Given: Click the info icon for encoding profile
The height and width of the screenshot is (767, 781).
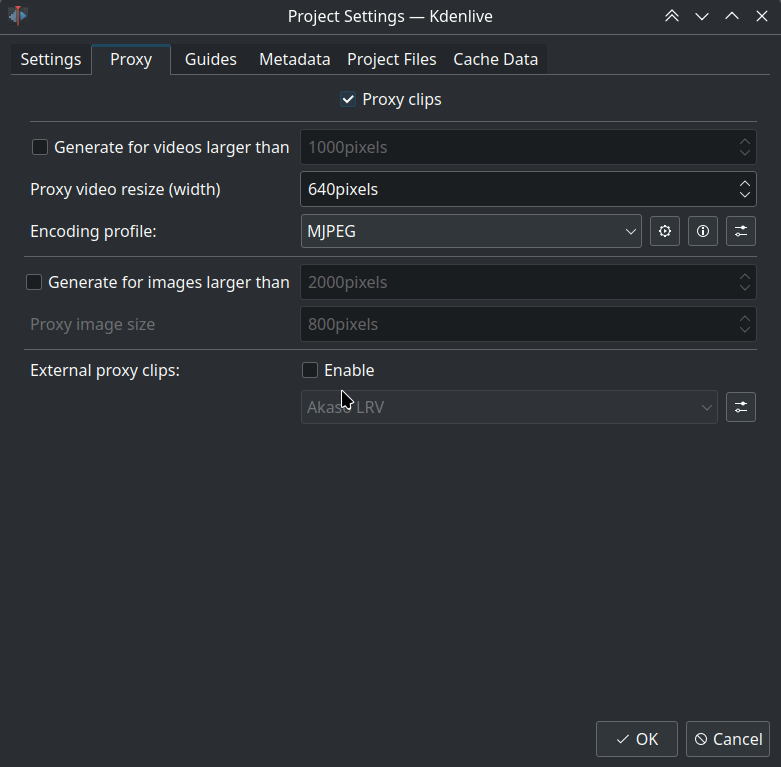Looking at the screenshot, I should click(703, 231).
